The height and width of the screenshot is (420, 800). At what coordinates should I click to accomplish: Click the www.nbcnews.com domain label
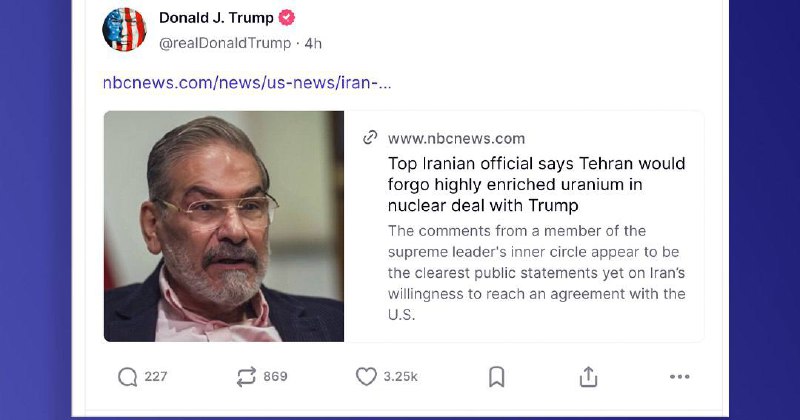(x=456, y=138)
